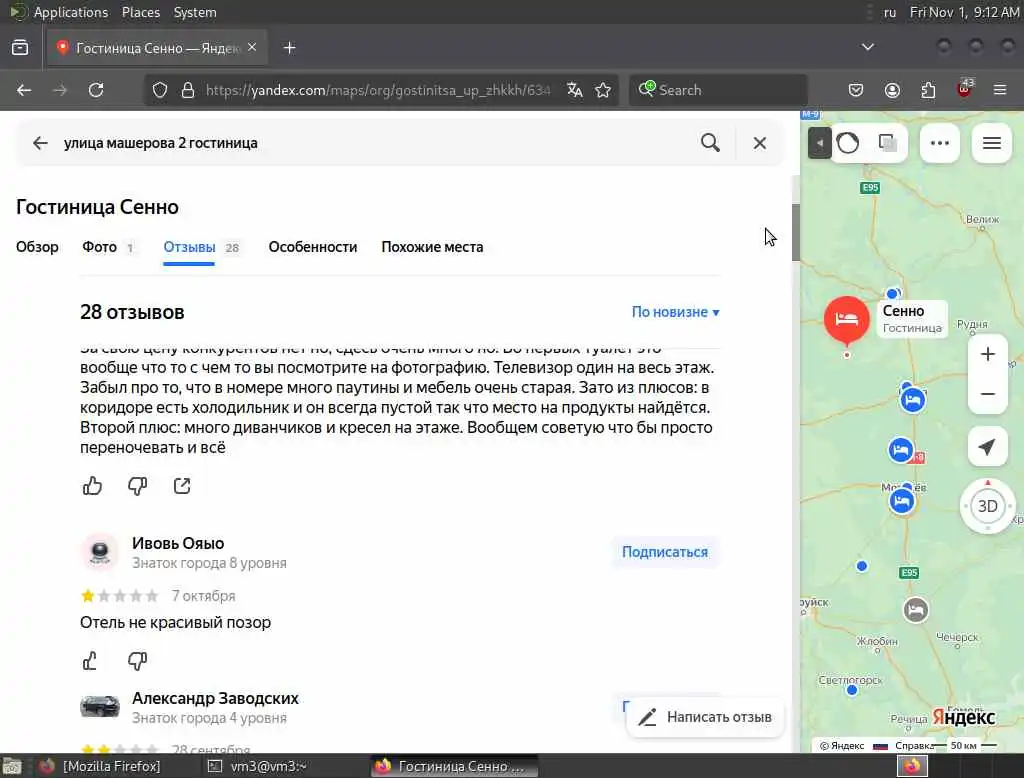Viewport: 1024px width, 778px height.
Task: Toggle the 3D map tilt control
Action: click(x=987, y=506)
